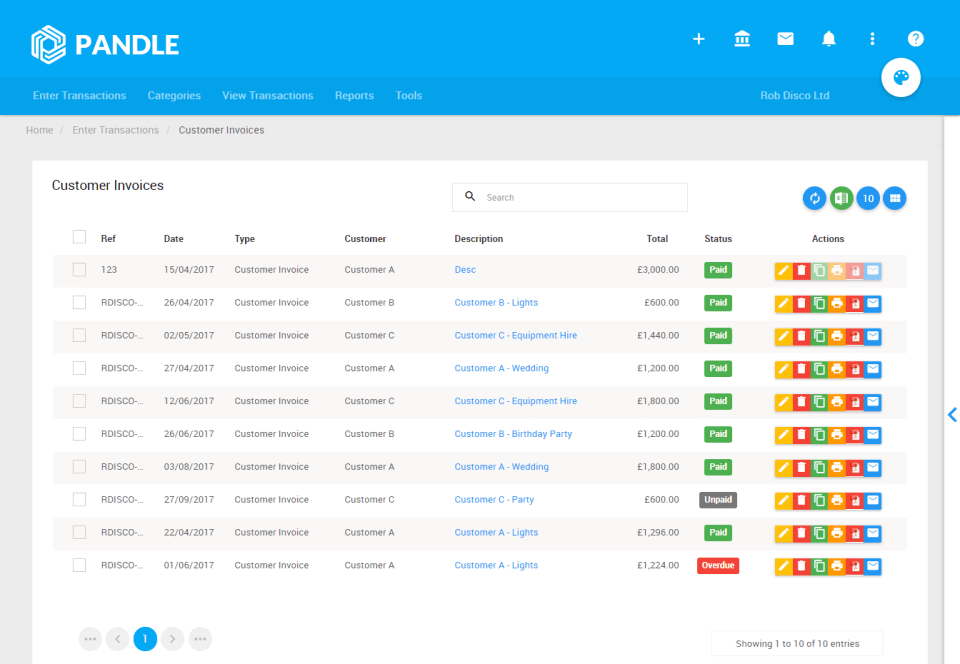Check notifications via the bell icon
The image size is (960, 664).
(x=828, y=39)
